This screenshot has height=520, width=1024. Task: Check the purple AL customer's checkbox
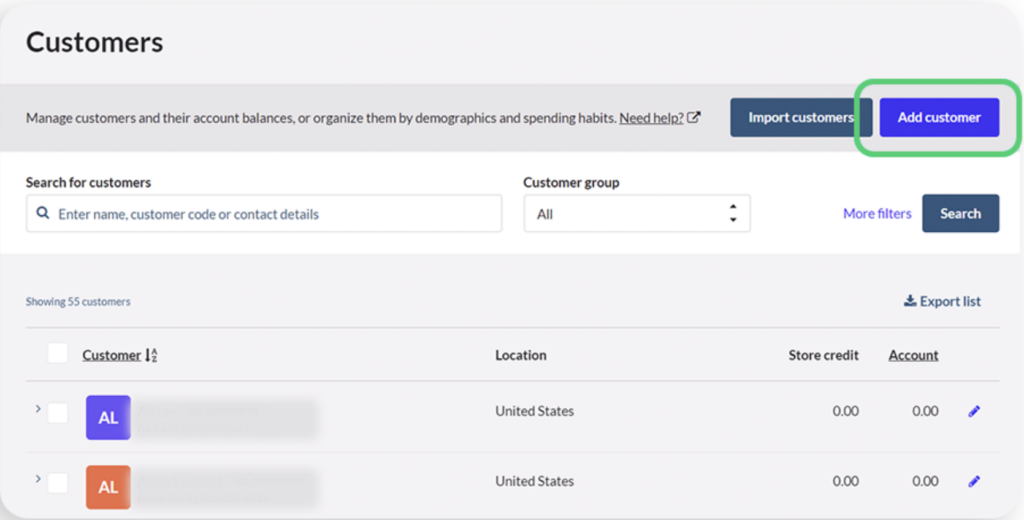(x=57, y=413)
